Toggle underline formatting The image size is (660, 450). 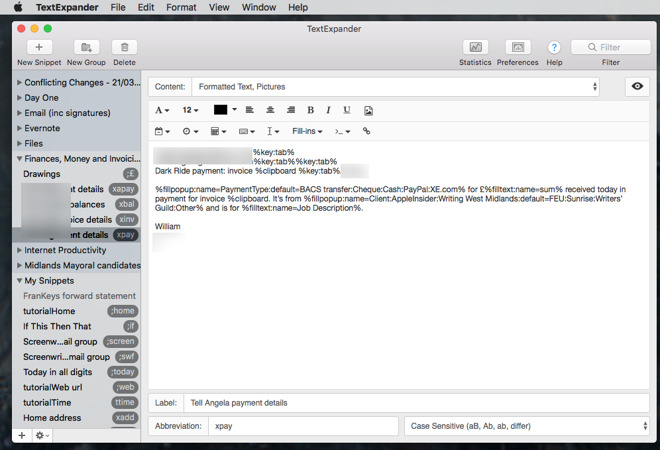[346, 110]
